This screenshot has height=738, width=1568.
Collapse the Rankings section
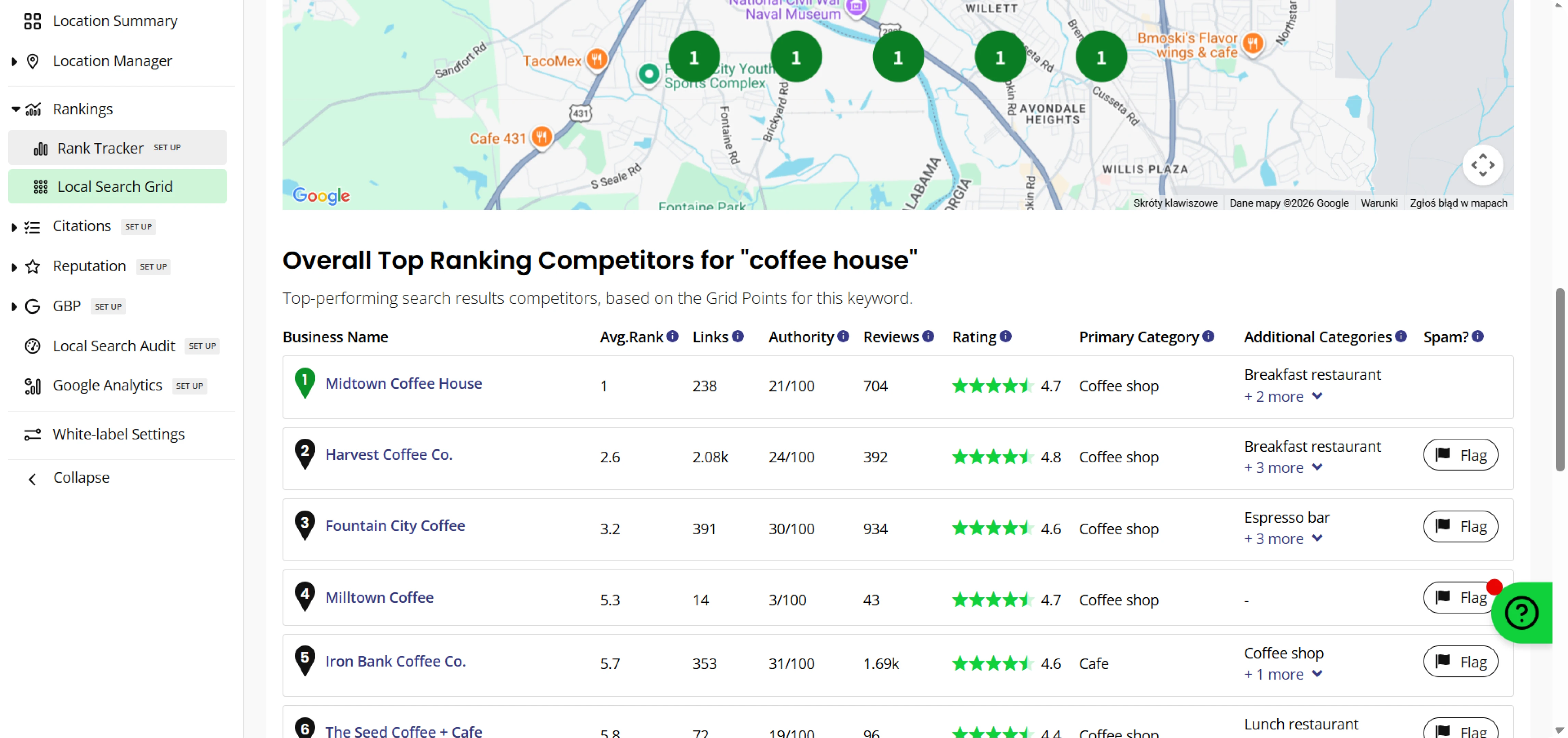tap(16, 108)
